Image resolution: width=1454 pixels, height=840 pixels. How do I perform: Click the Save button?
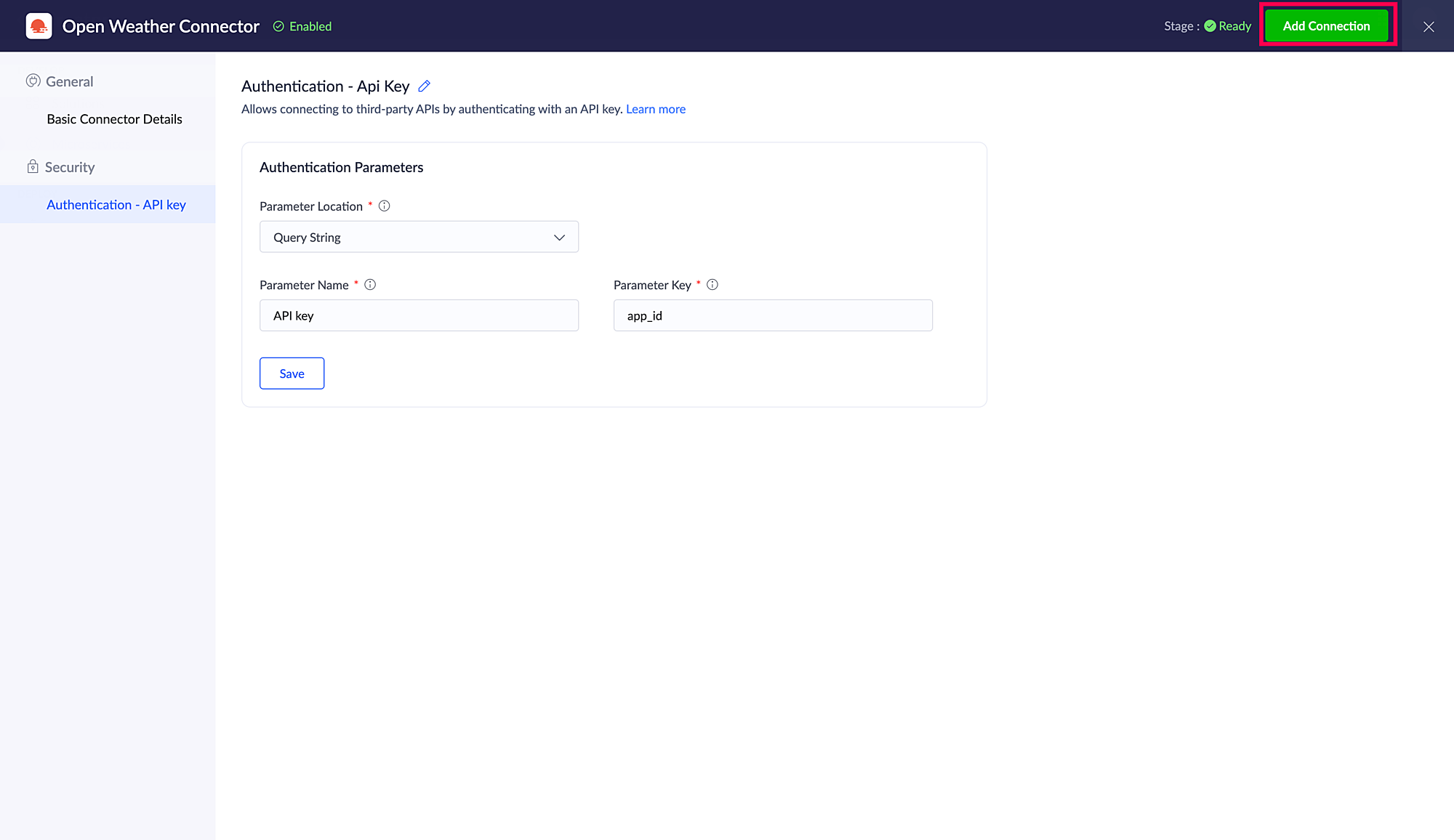[292, 373]
